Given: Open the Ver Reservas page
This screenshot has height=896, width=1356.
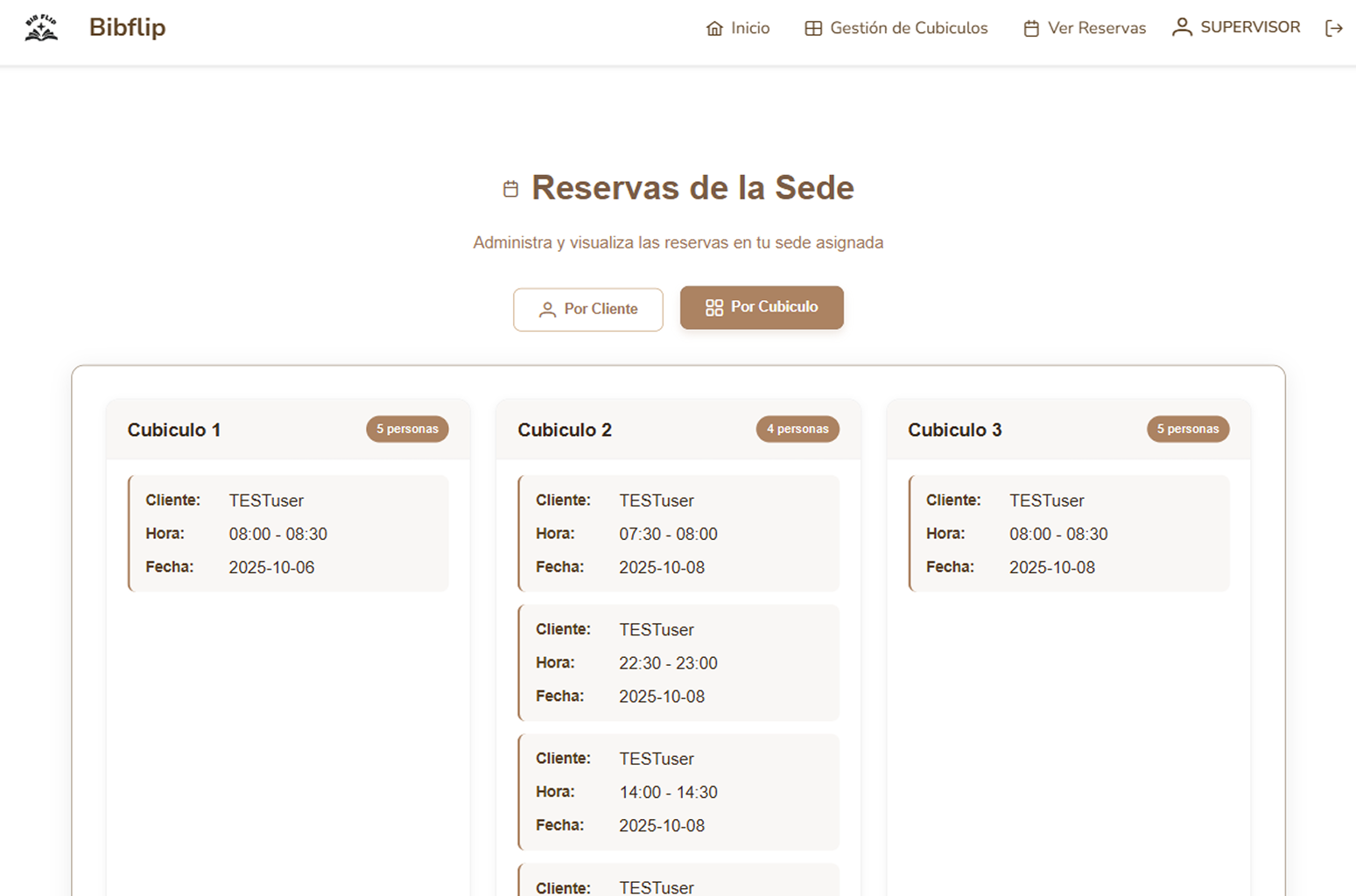Looking at the screenshot, I should point(1084,28).
